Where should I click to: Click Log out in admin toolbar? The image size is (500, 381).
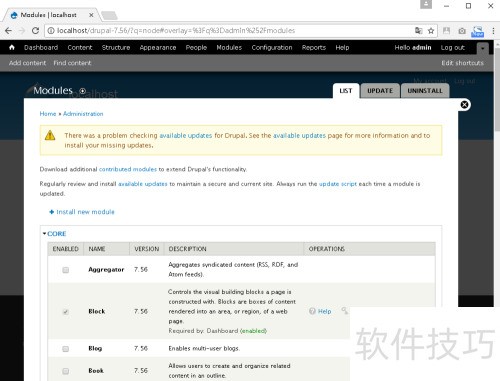coord(452,47)
